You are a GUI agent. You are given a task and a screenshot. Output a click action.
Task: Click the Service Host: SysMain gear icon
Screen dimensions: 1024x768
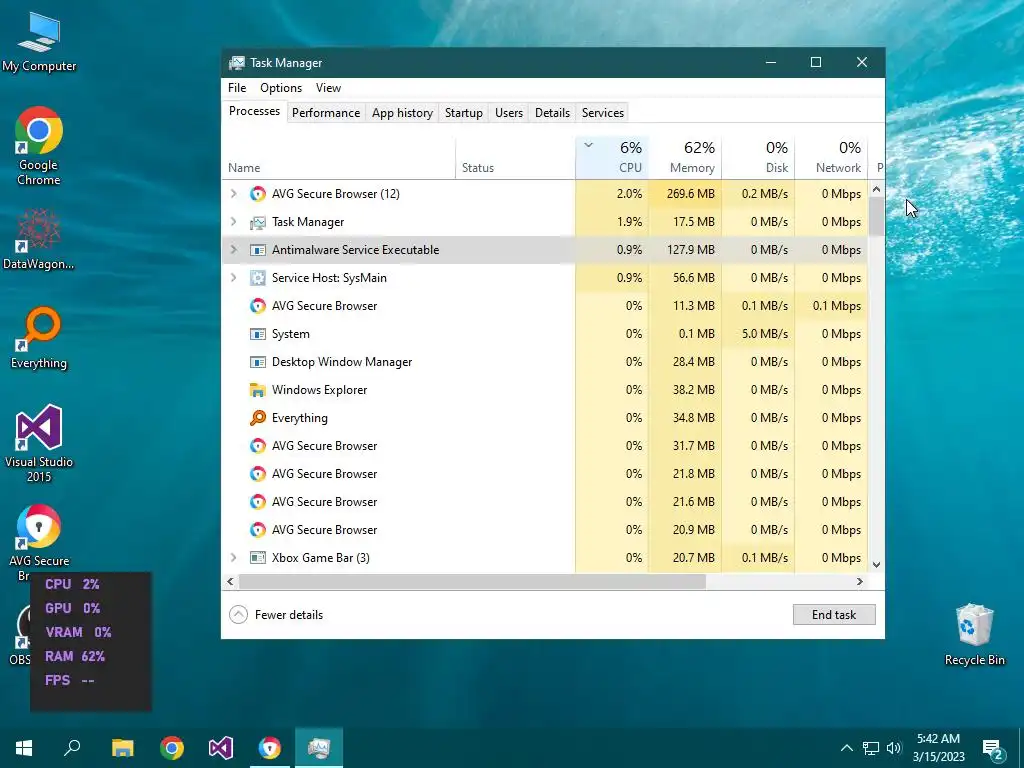(x=258, y=278)
